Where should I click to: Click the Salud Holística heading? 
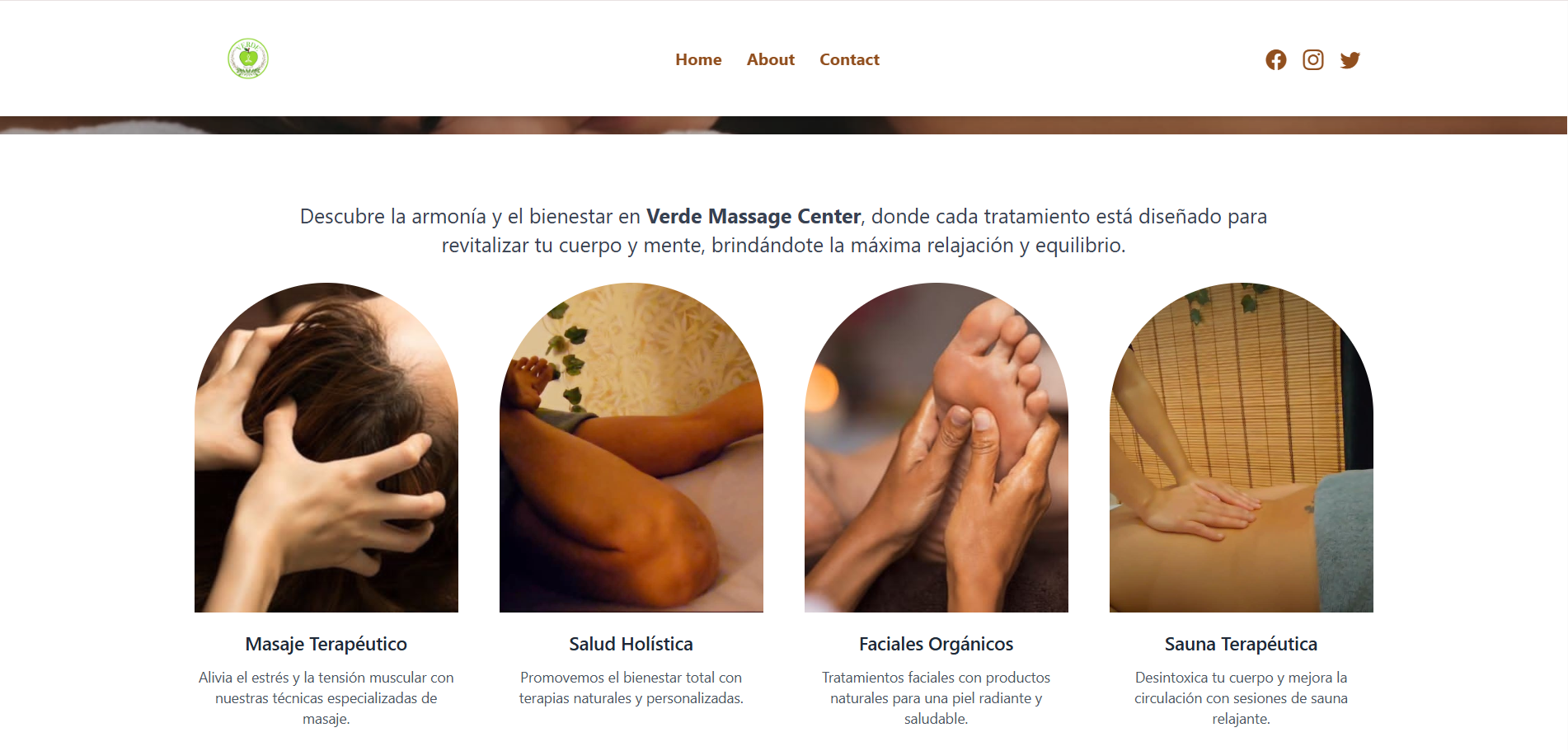coord(631,644)
